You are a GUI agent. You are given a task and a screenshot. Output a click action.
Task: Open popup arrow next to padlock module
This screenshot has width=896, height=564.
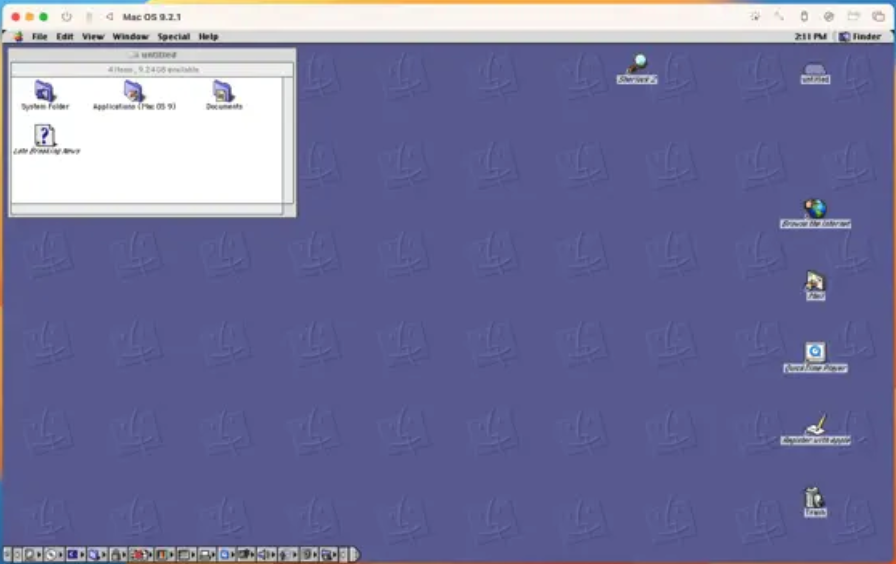pyautogui.click(x=124, y=554)
